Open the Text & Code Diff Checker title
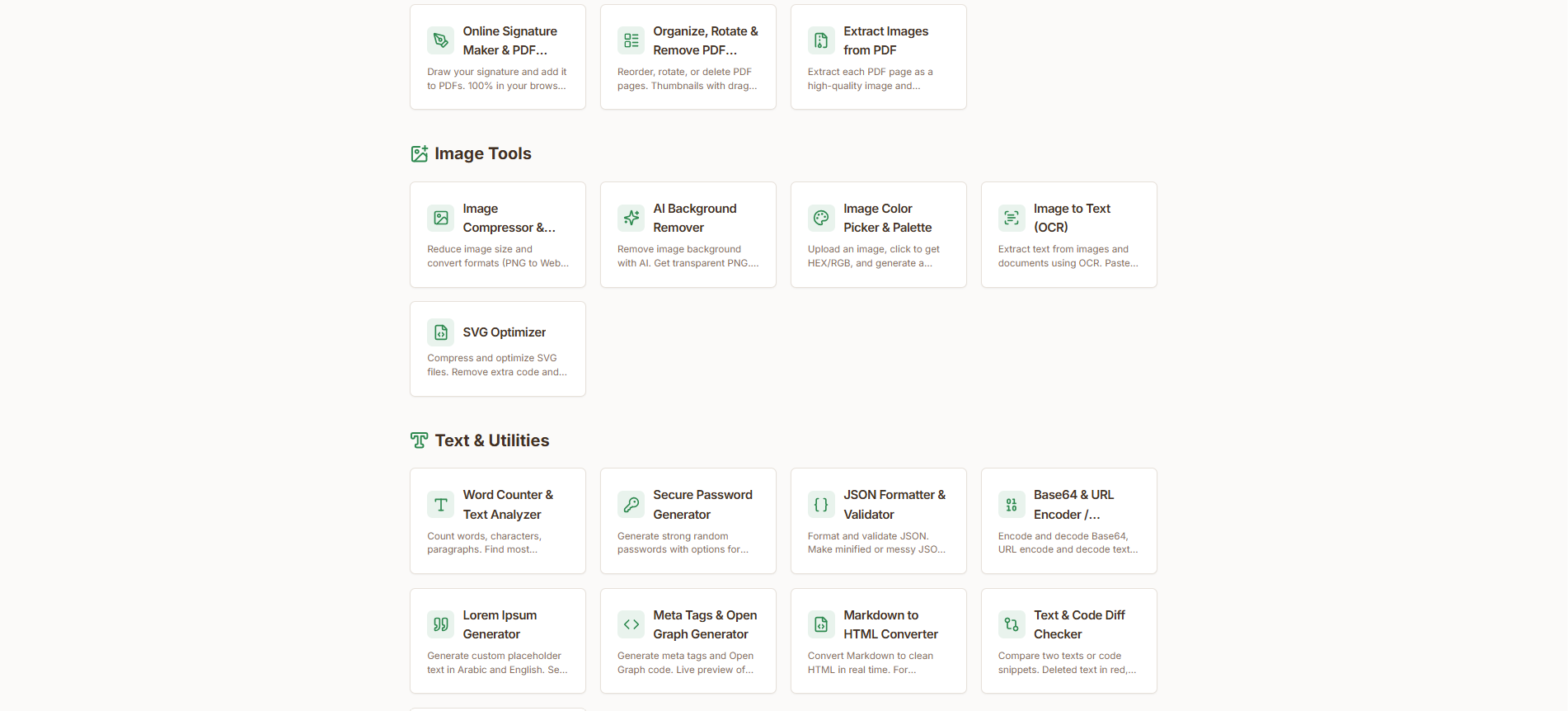The height and width of the screenshot is (711, 1568). (x=1080, y=624)
